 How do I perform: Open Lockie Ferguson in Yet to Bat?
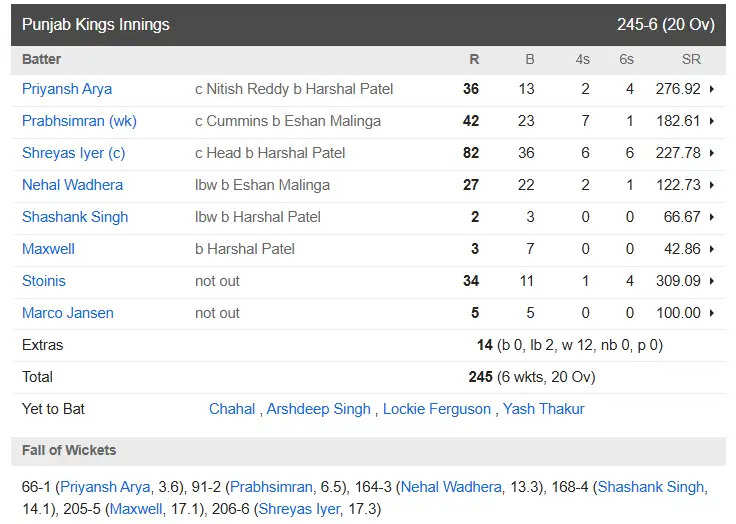pos(437,409)
